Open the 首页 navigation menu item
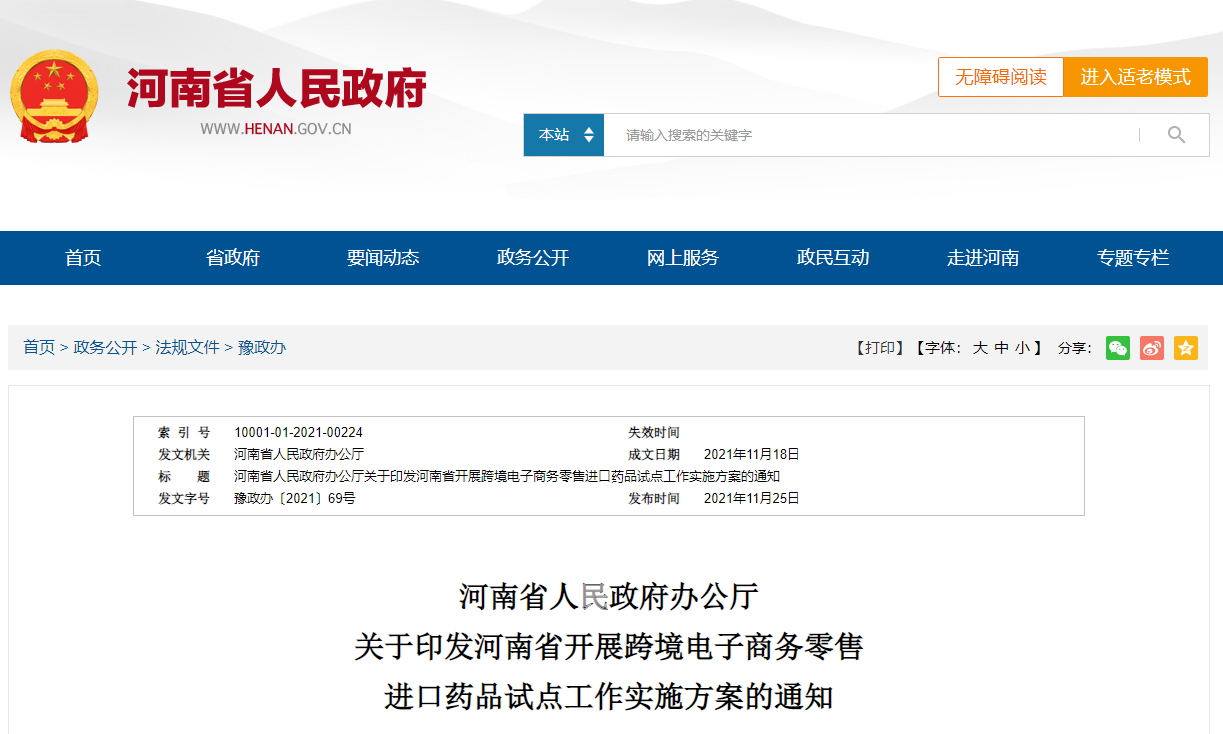 (83, 258)
